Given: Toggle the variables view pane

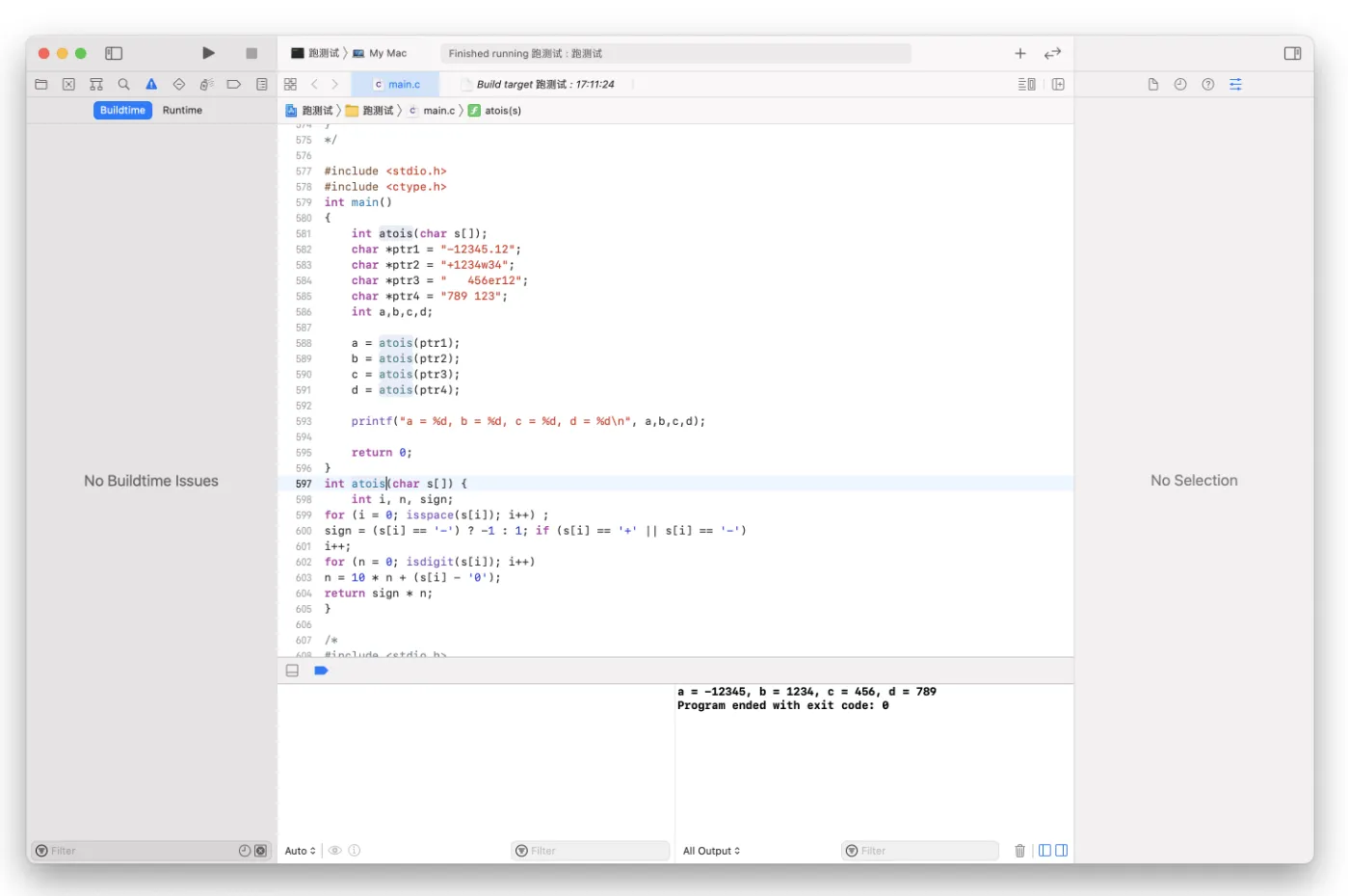Looking at the screenshot, I should (1044, 851).
